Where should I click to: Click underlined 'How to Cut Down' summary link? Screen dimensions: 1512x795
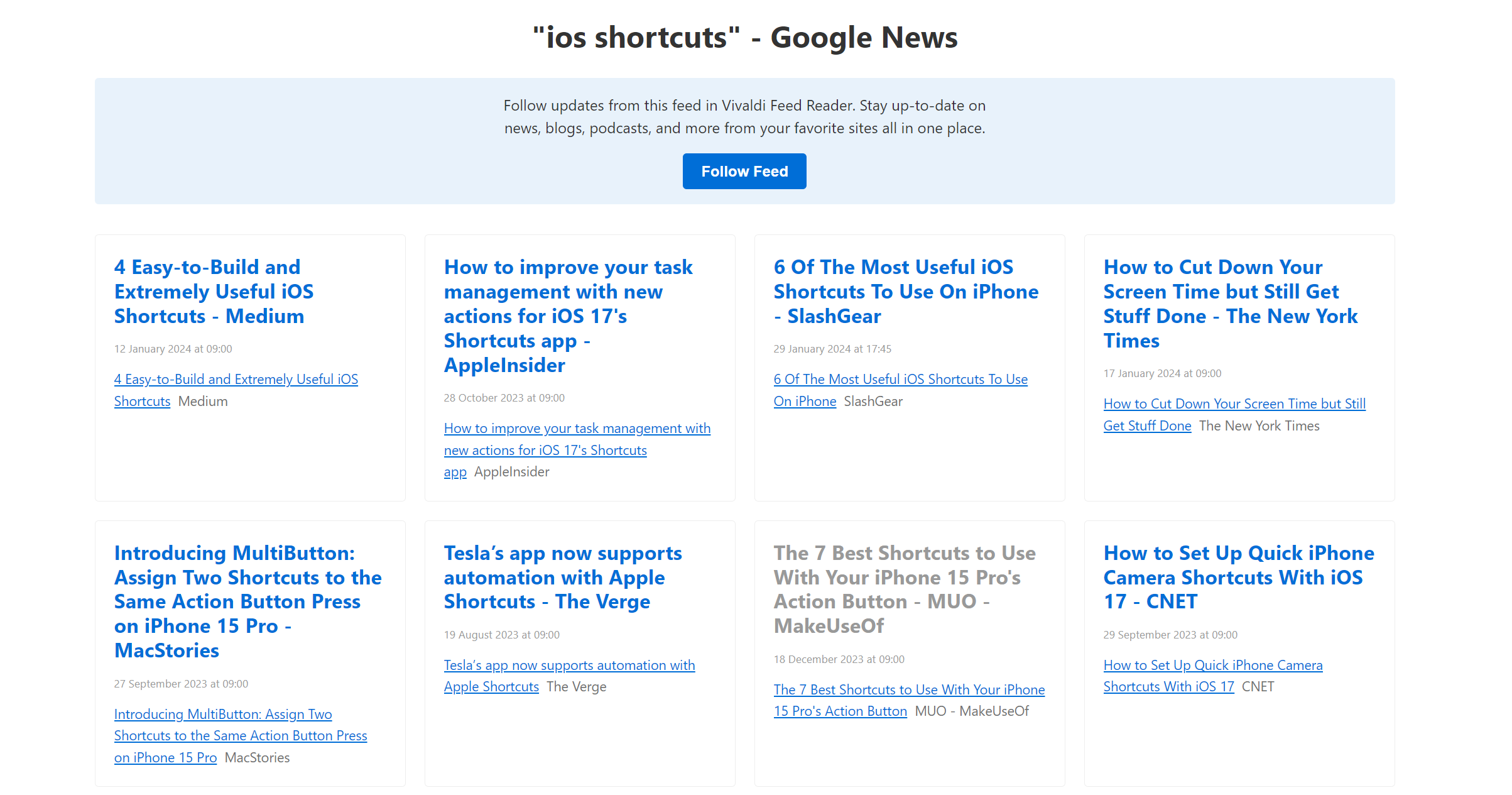click(1234, 404)
